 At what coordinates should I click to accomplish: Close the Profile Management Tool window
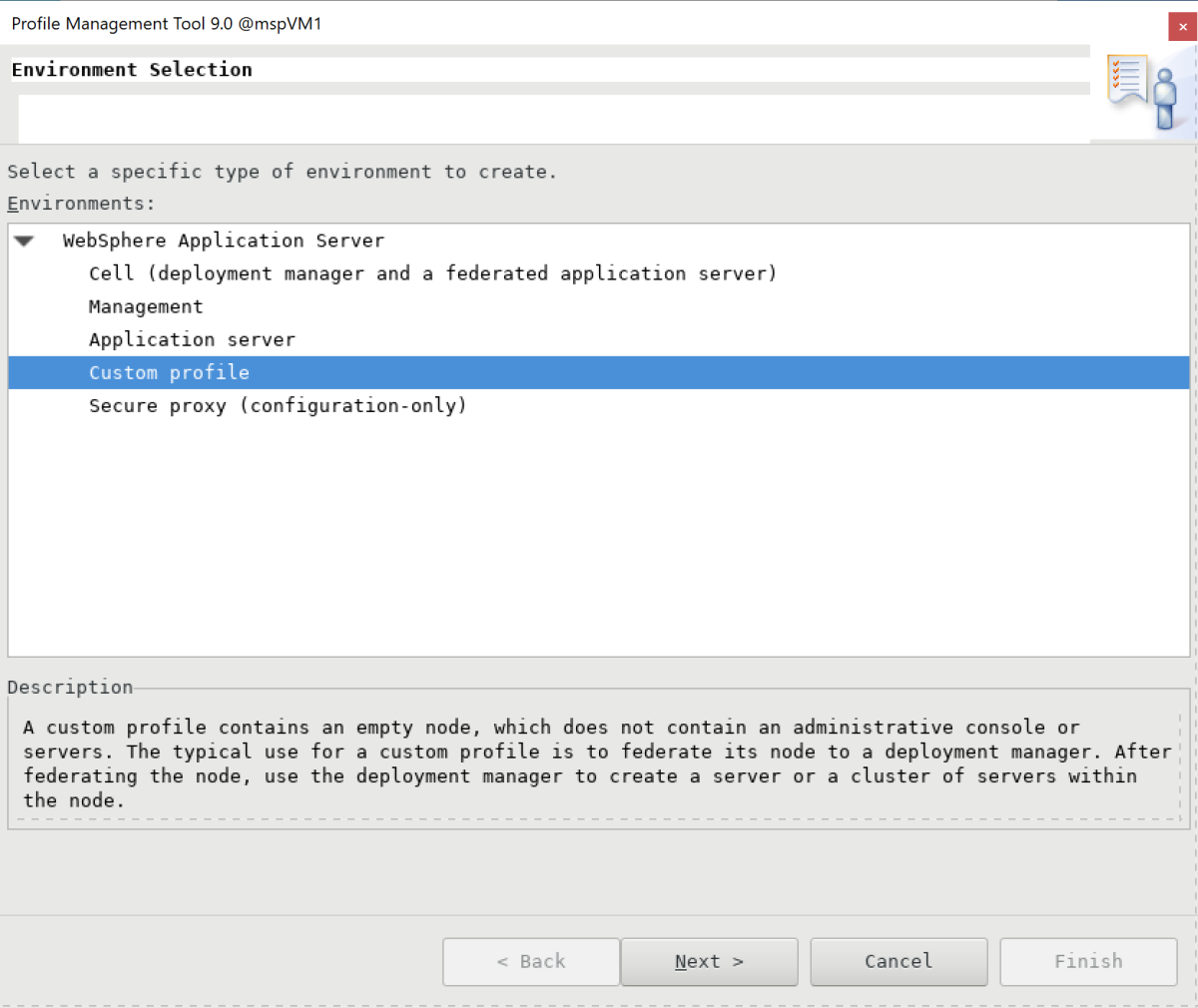[x=1182, y=26]
